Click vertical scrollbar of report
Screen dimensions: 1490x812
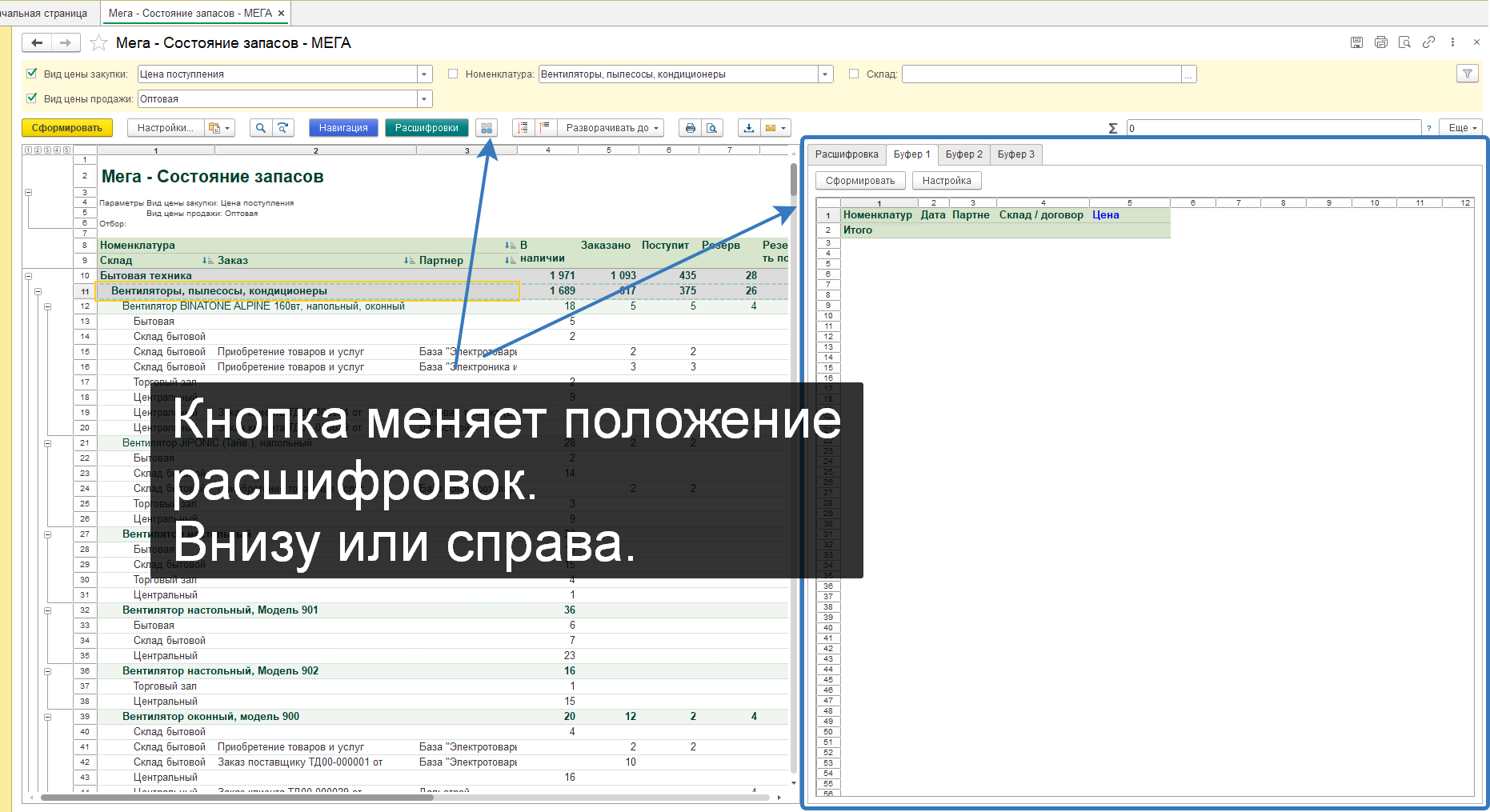(794, 179)
